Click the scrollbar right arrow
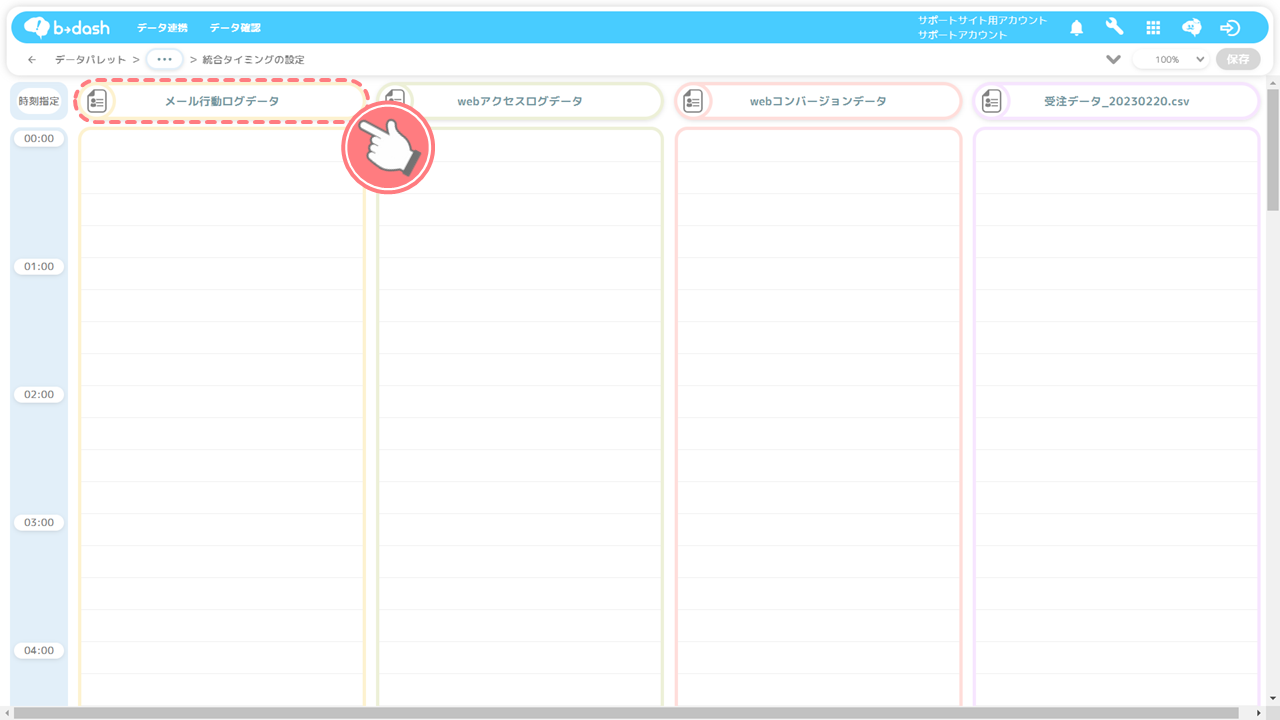This screenshot has height=720, width=1280. (1260, 713)
